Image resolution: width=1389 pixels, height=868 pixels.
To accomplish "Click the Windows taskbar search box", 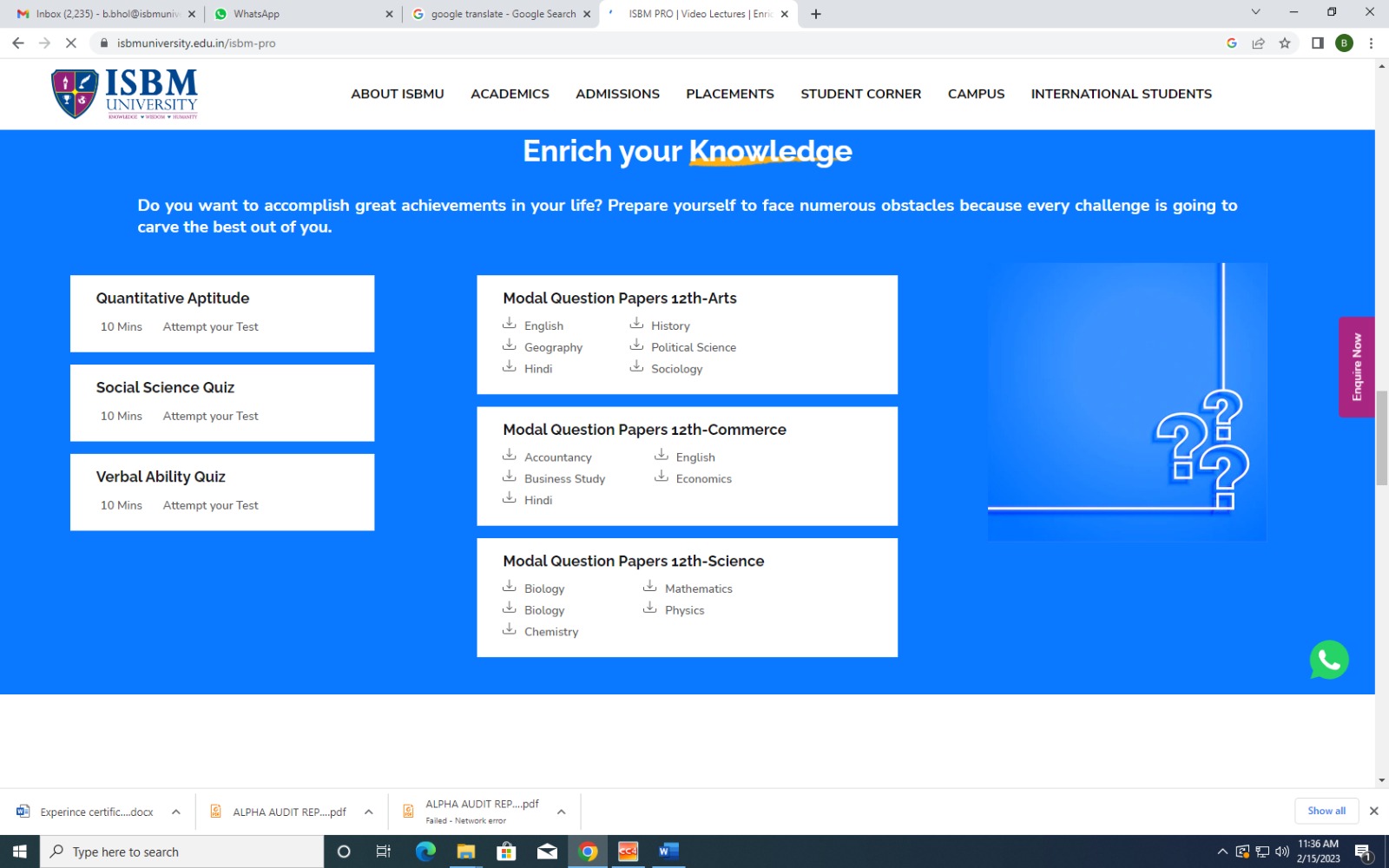I will [x=182, y=852].
